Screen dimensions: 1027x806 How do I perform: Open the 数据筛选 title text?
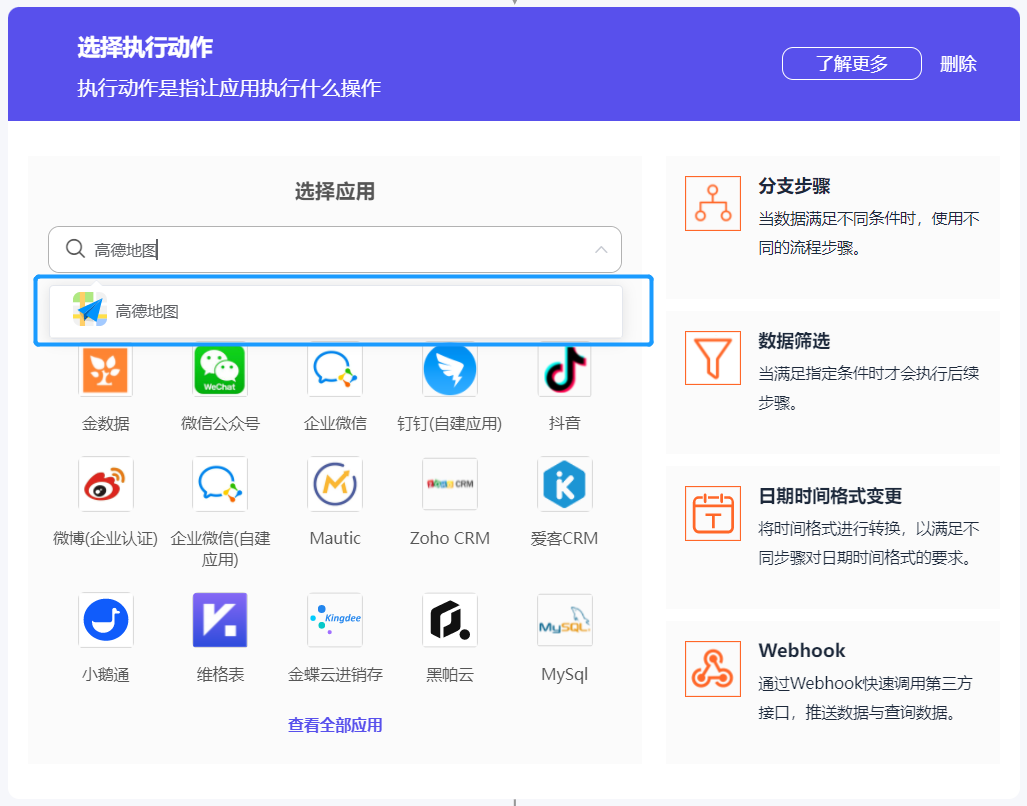(794, 341)
